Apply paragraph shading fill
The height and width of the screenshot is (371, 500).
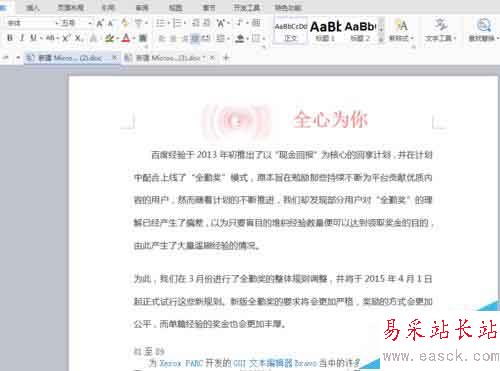239,38
